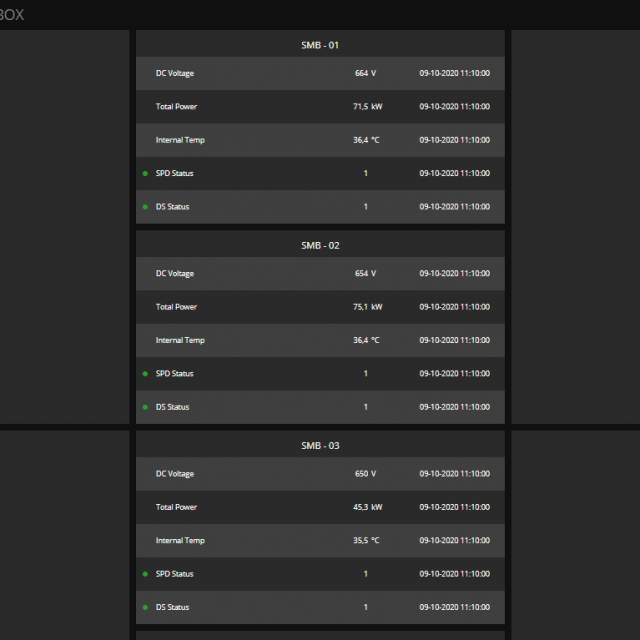Click the 36,4 °C value in SMB - 01
Image resolution: width=640 pixels, height=640 pixels.
pos(366,140)
